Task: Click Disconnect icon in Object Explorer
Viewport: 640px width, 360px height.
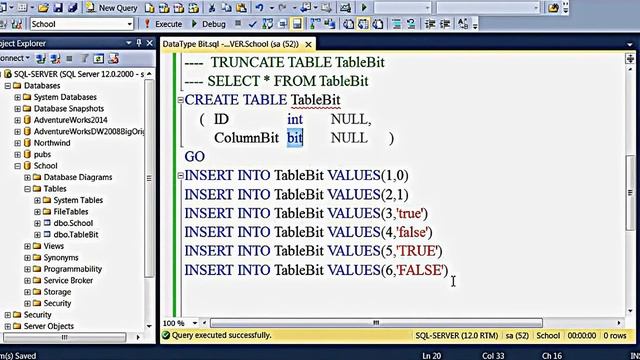Action: (55, 58)
